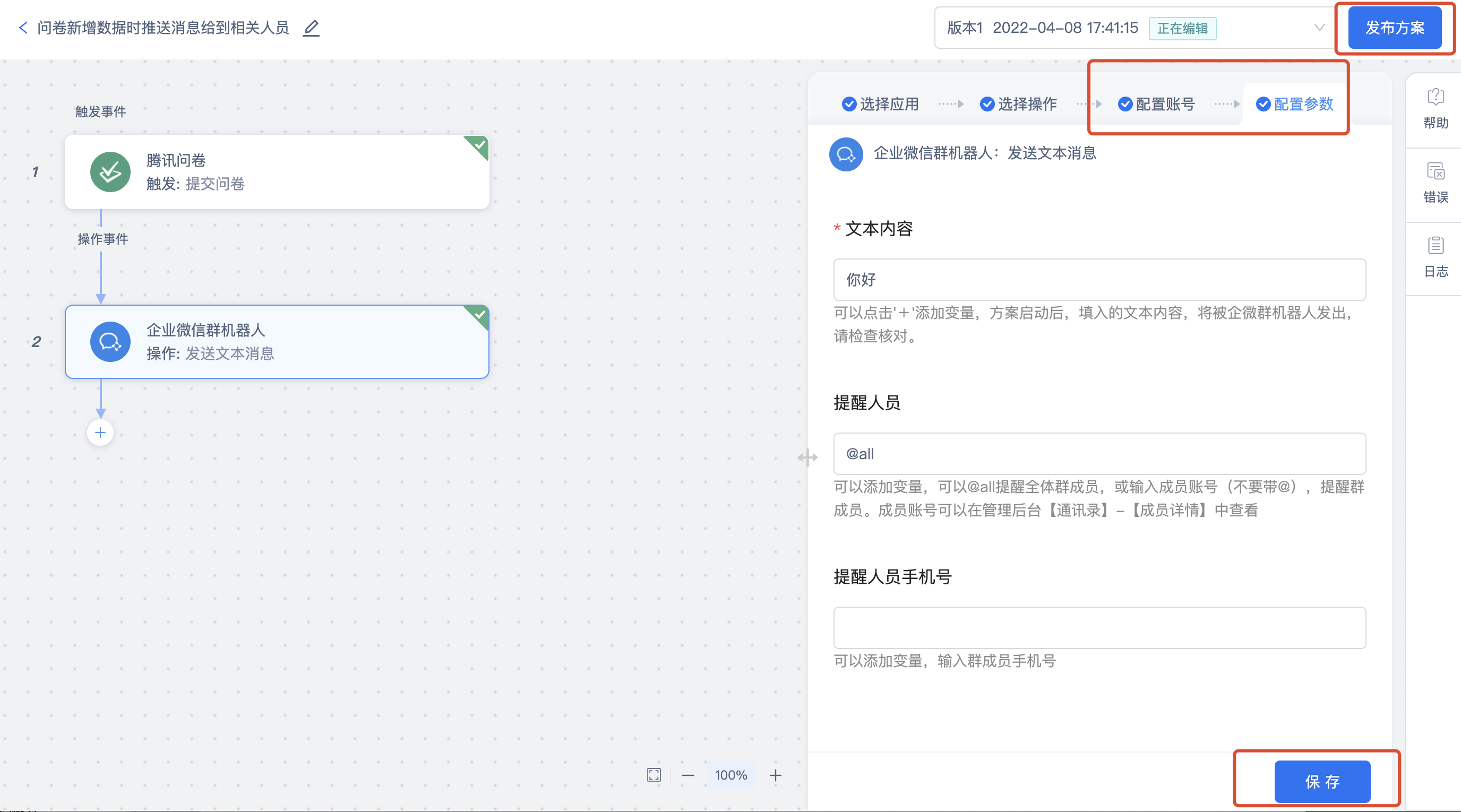Viewport: 1461px width, 812px height.
Task: Zoom out canvas with minus icon
Action: (688, 775)
